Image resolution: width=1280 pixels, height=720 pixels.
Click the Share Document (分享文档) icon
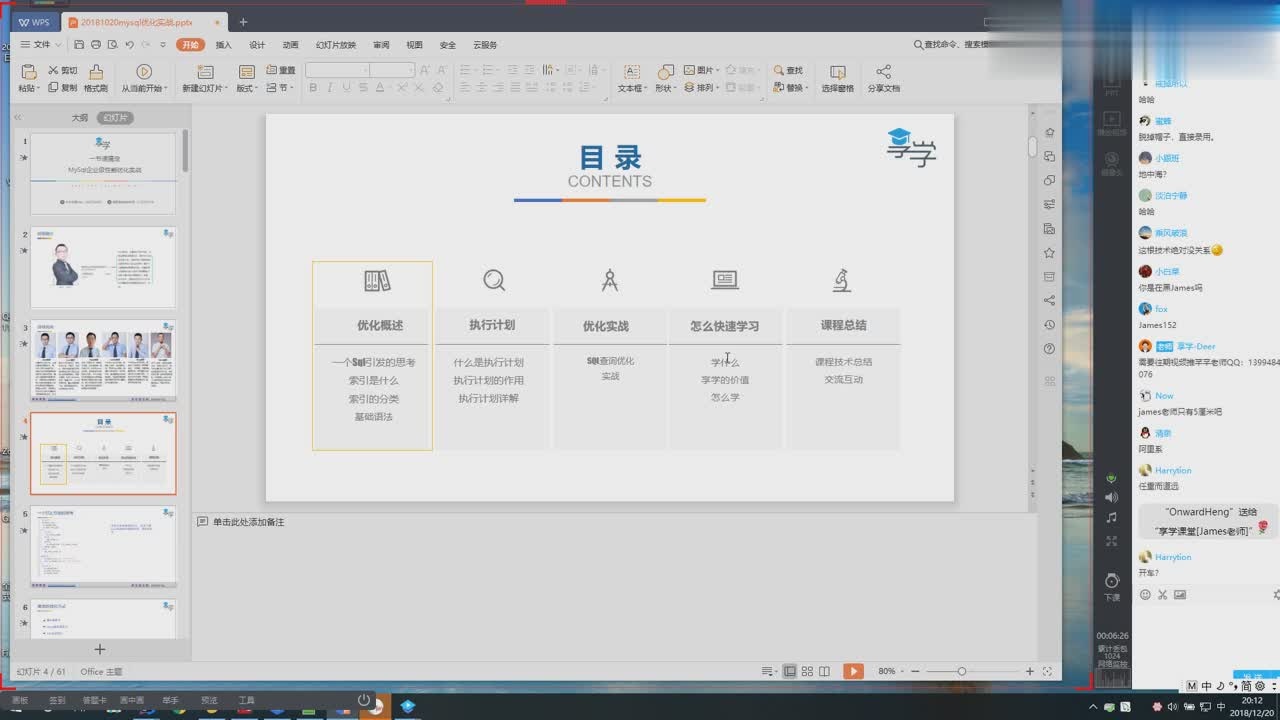pos(883,71)
